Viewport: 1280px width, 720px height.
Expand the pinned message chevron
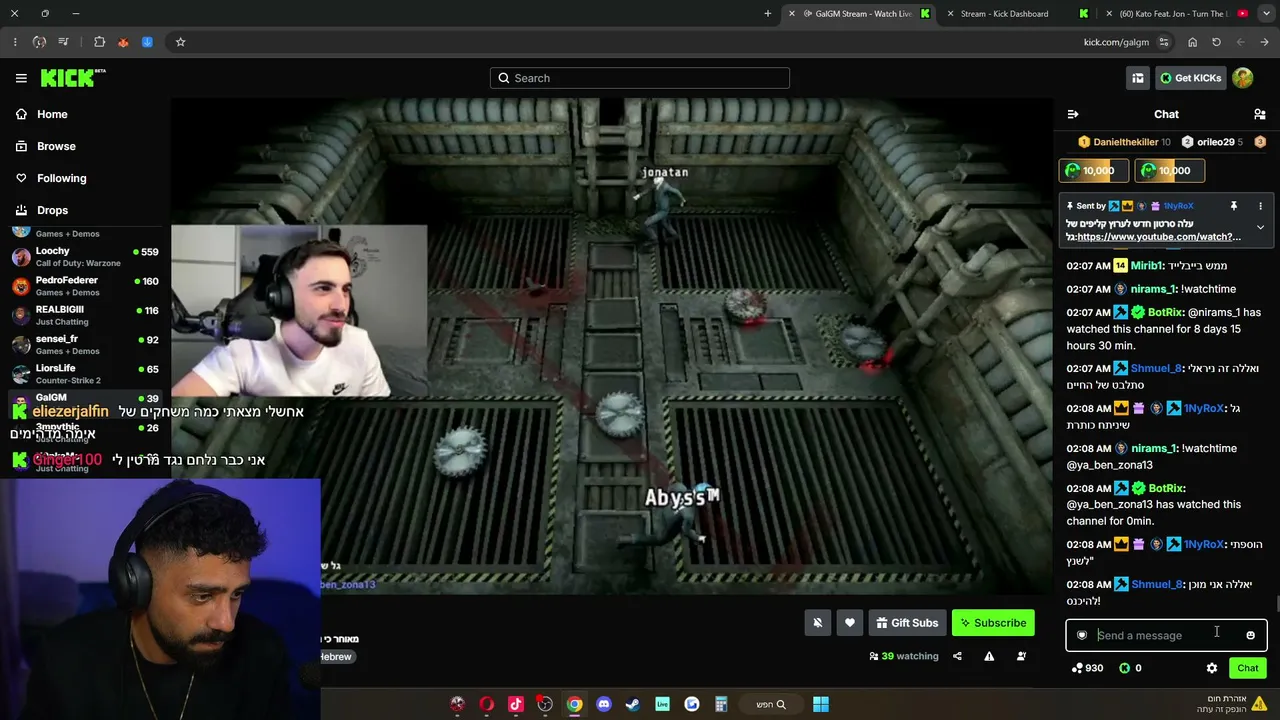1260,228
